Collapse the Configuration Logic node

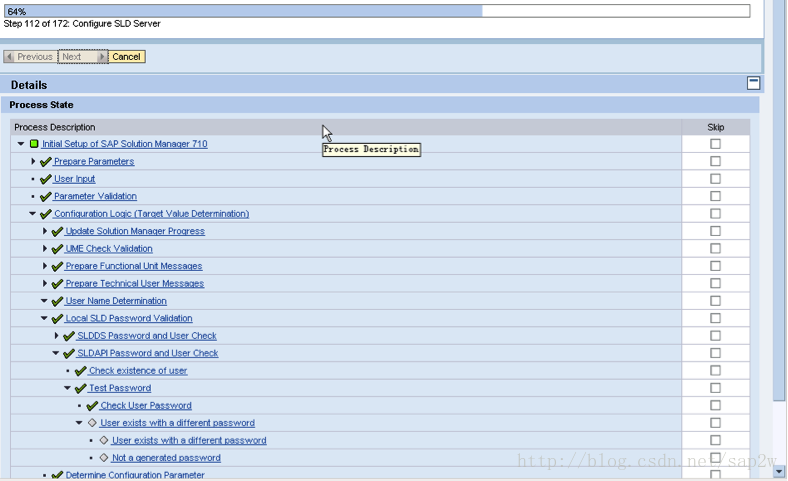[x=33, y=214]
